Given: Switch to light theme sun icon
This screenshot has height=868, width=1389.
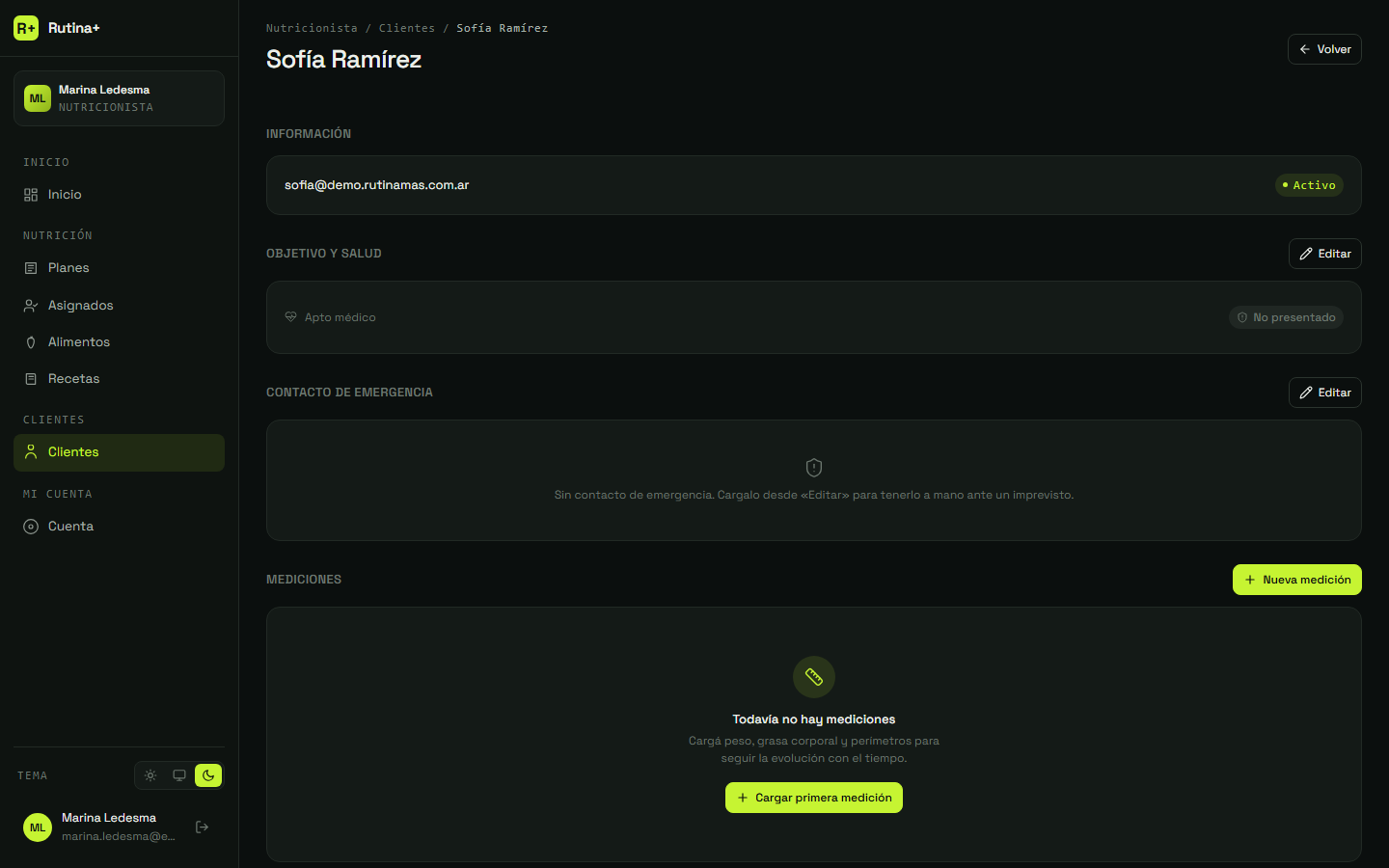Looking at the screenshot, I should tap(150, 775).
